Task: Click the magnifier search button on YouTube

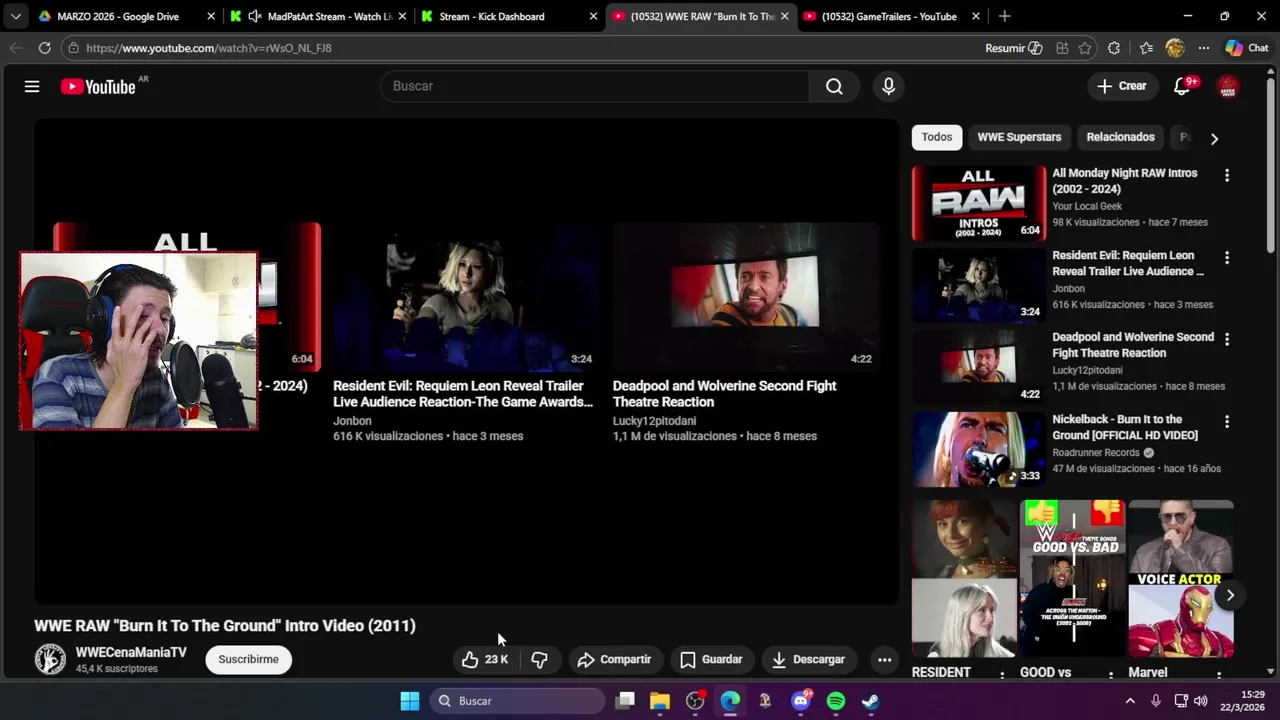Action: [834, 86]
